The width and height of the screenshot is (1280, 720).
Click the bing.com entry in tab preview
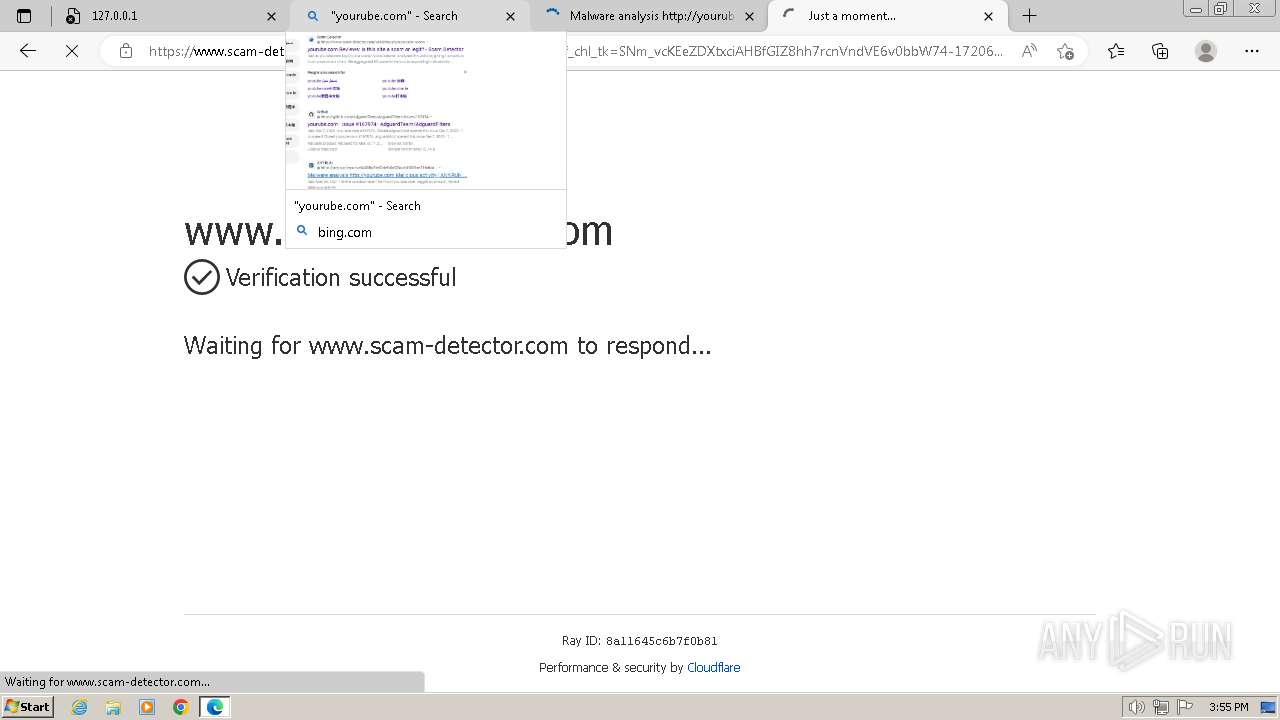click(345, 232)
